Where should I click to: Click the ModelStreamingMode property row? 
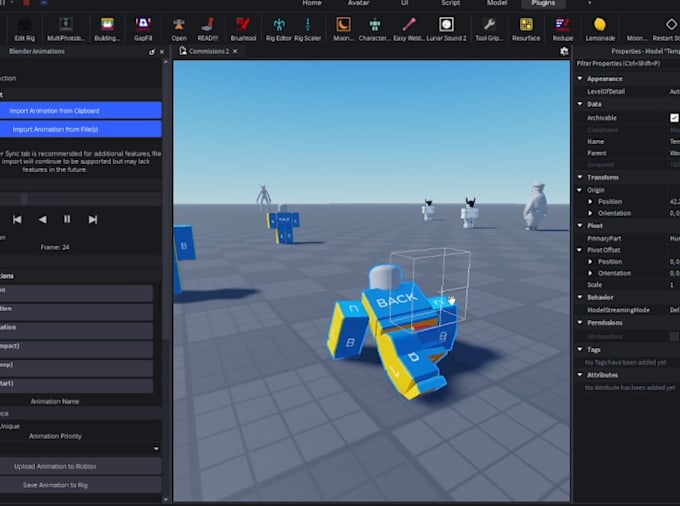tap(628, 310)
